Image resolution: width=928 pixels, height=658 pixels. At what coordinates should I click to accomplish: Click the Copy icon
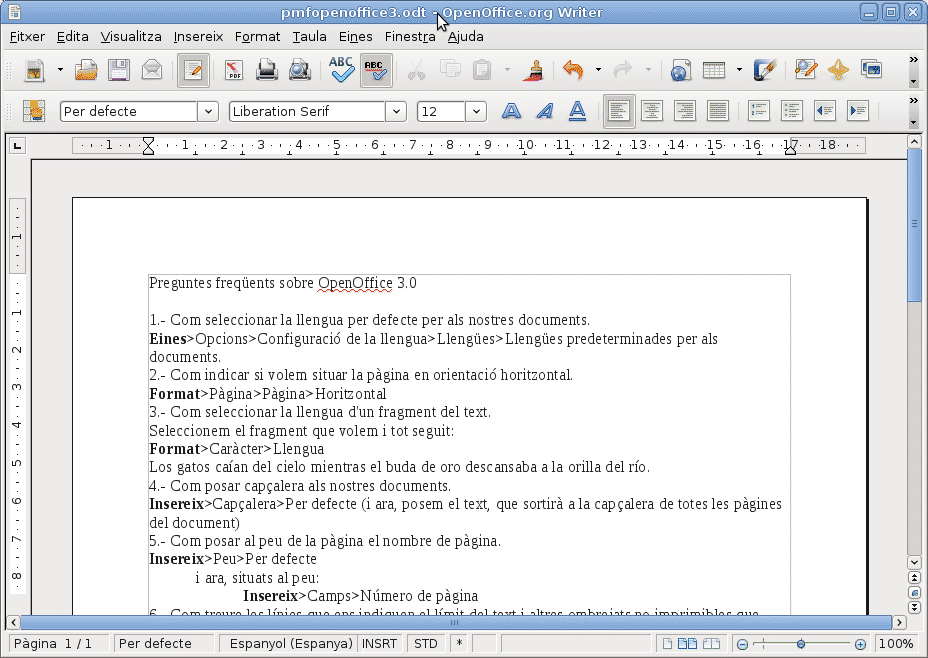[450, 70]
